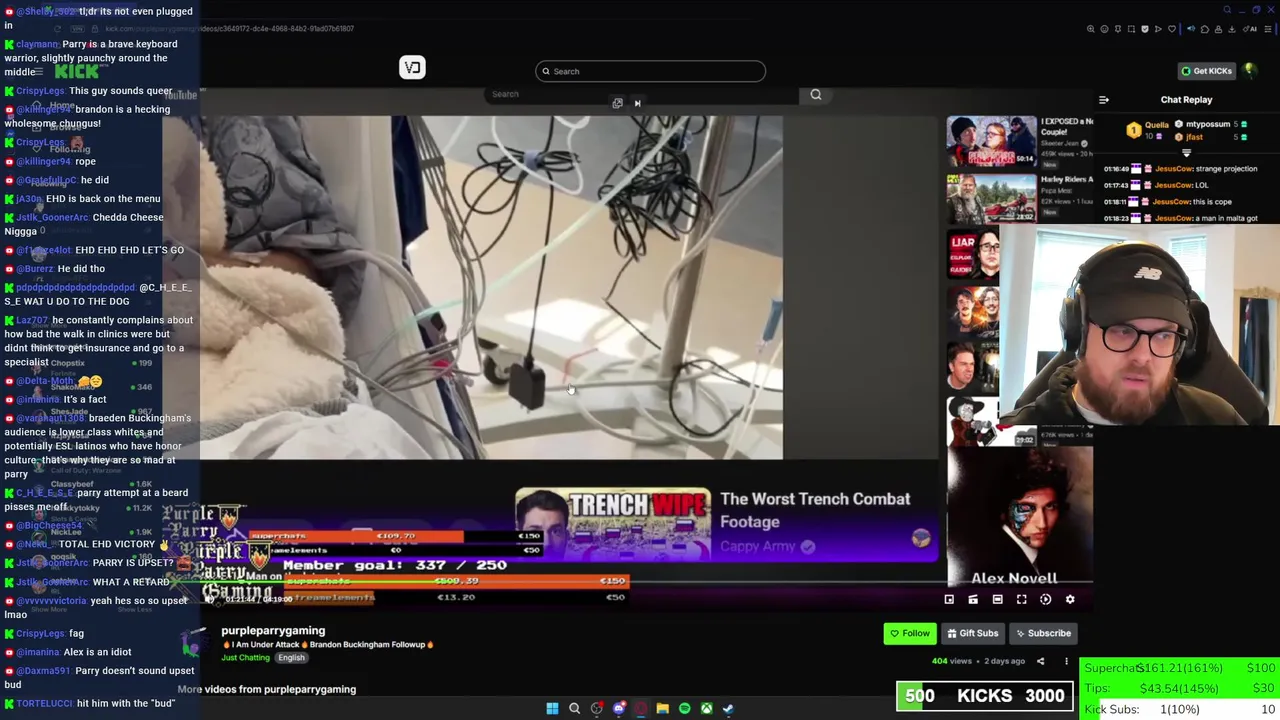The image size is (1280, 720).
Task: Click the Subscribe button
Action: coord(1043,633)
